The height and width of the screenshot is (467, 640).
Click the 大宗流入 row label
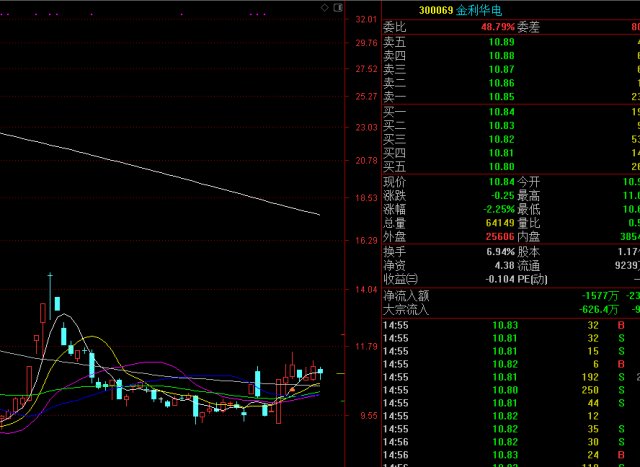[405, 309]
